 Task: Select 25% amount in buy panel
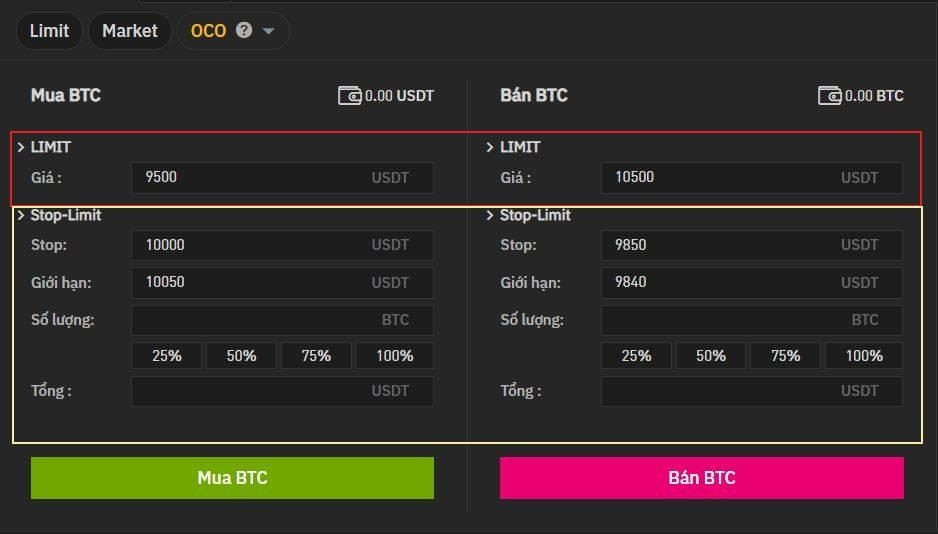[166, 356]
